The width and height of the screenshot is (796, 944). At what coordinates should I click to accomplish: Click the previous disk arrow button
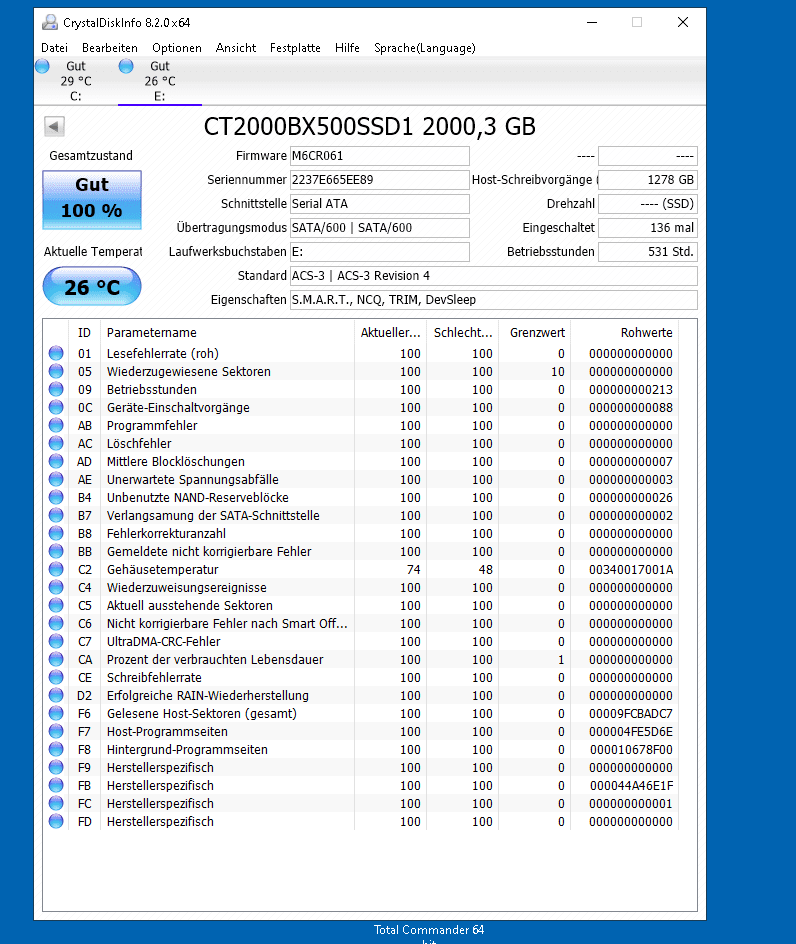54,126
